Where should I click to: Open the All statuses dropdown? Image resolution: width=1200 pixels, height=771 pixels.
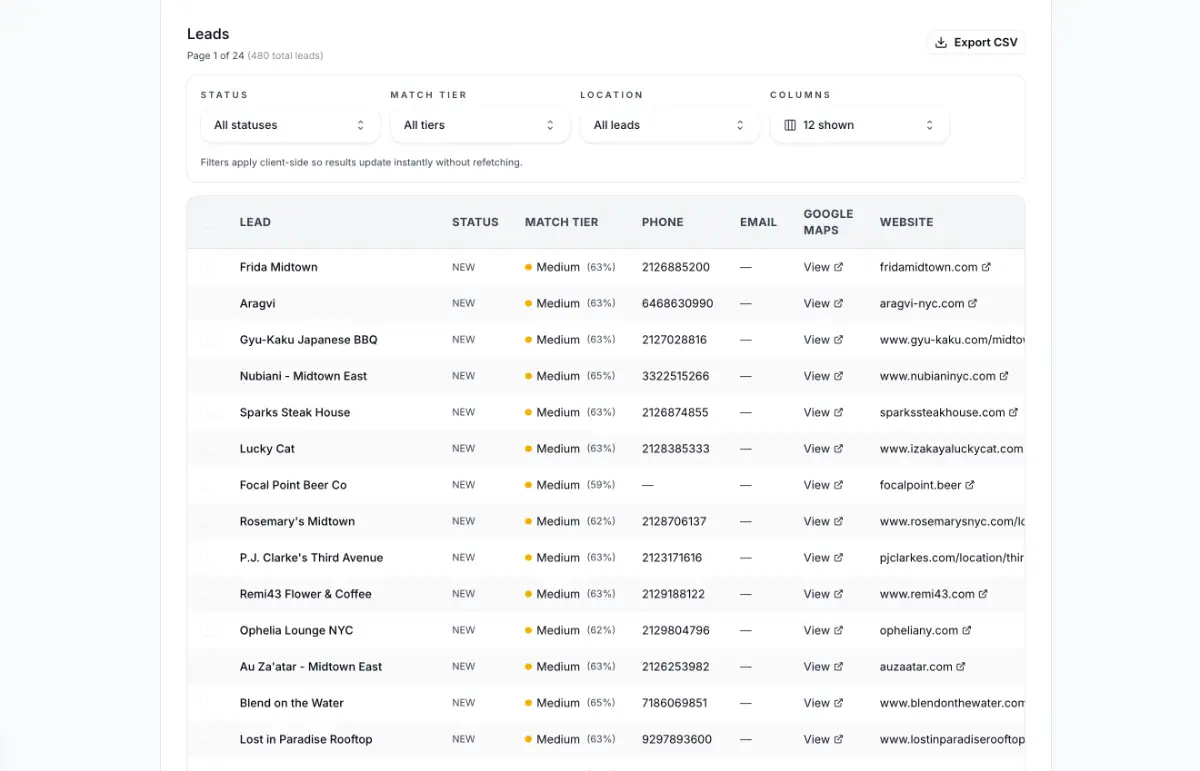[289, 125]
